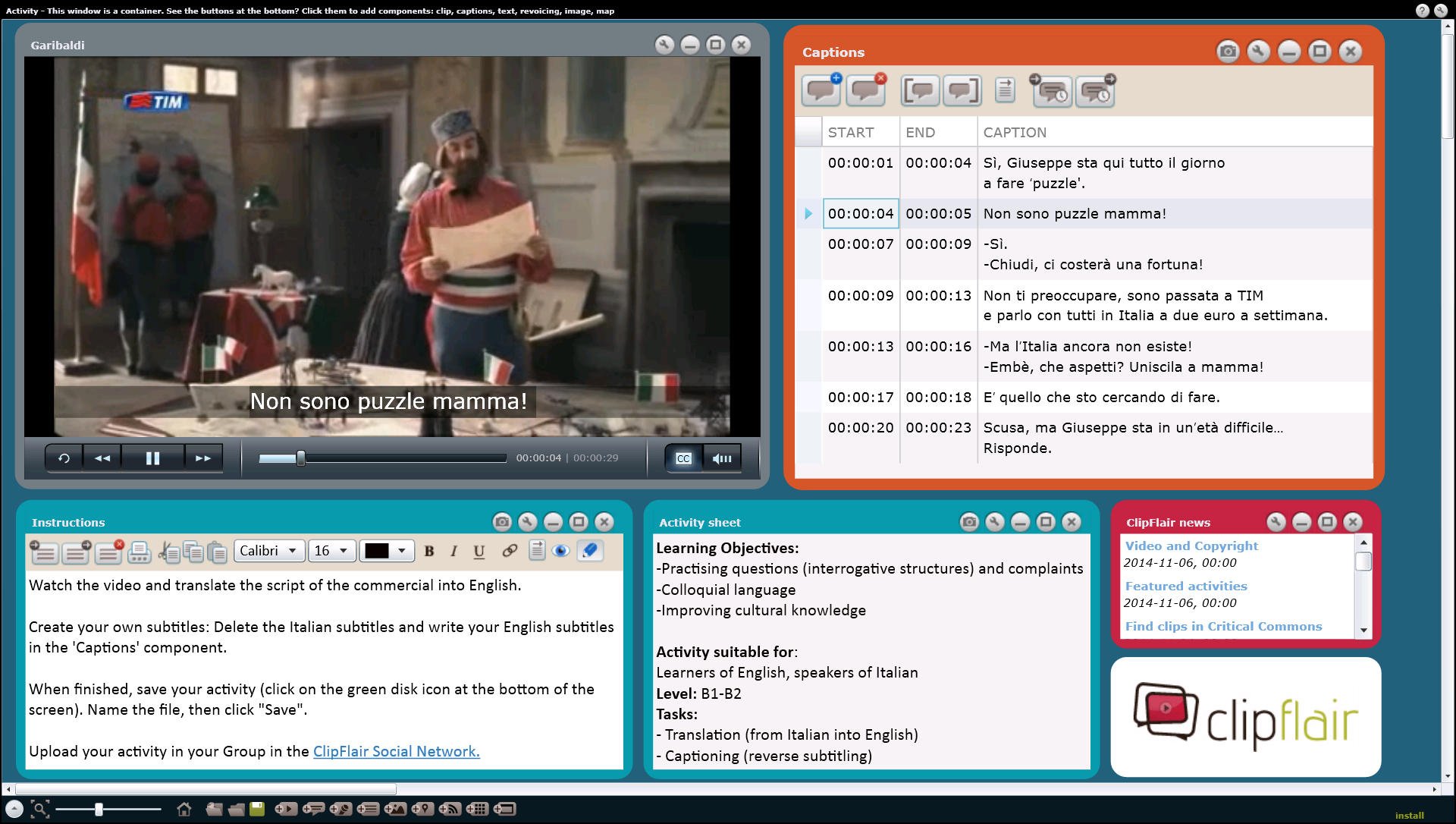Set caption start time with the left bracket bubble

(x=920, y=90)
